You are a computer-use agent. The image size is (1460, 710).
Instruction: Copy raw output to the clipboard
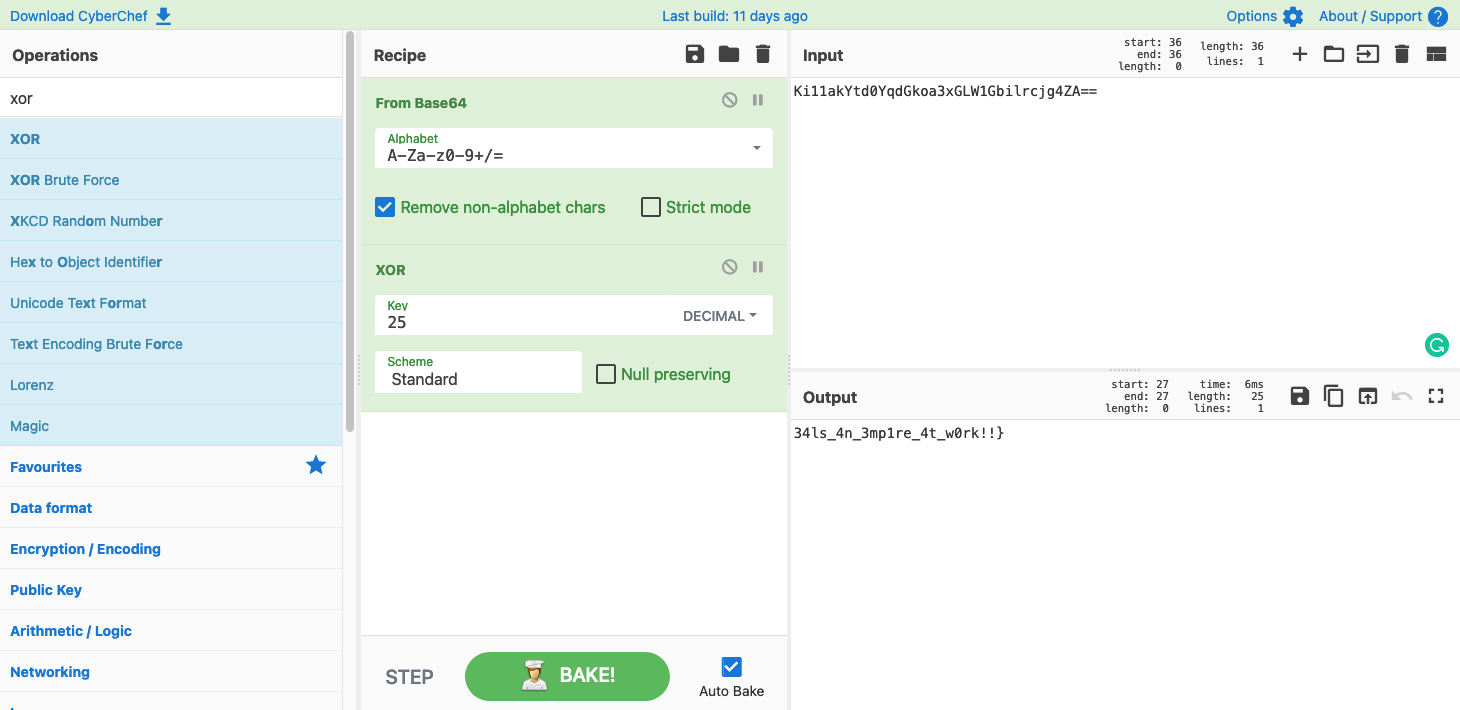(x=1333, y=396)
